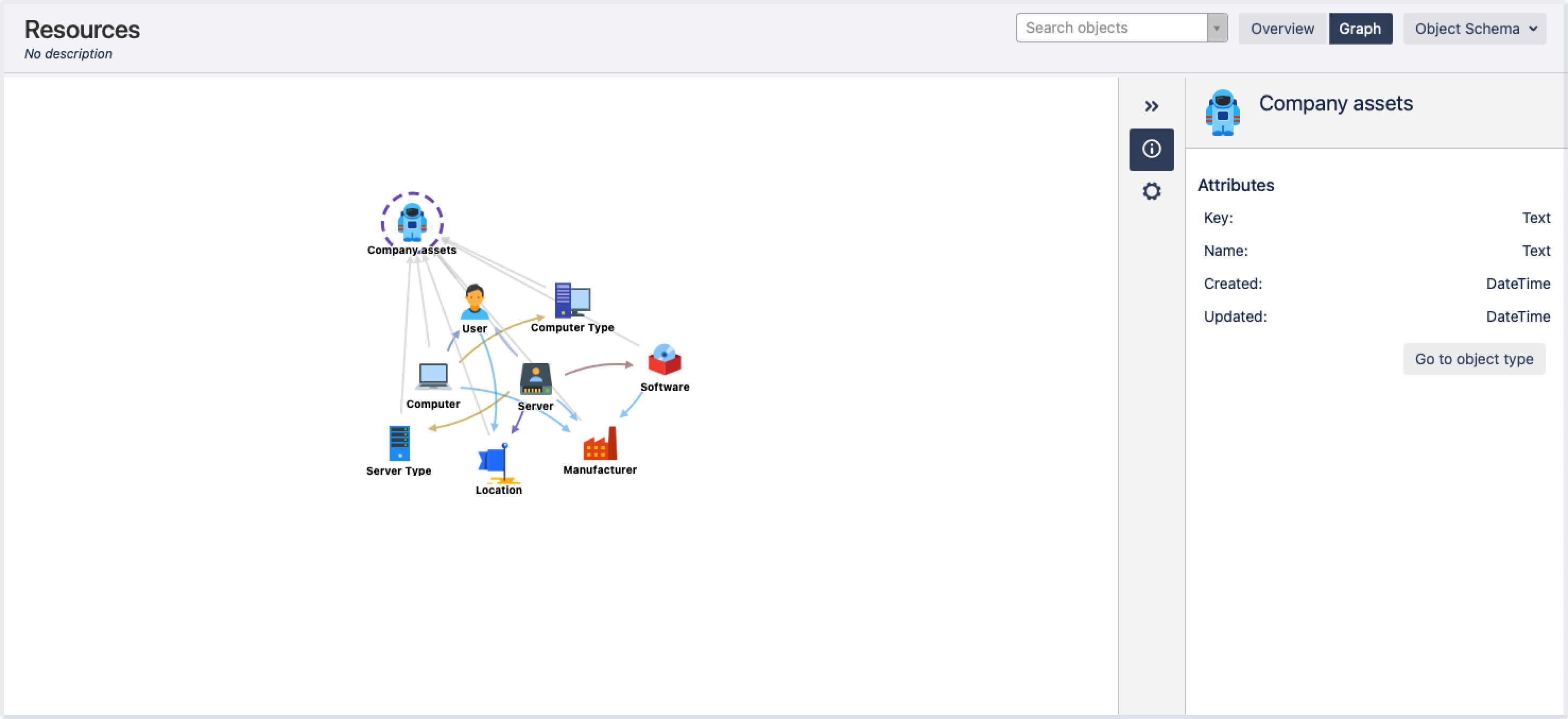Expand the search objects dropdown arrow
This screenshot has width=1568, height=719.
pyautogui.click(x=1216, y=28)
